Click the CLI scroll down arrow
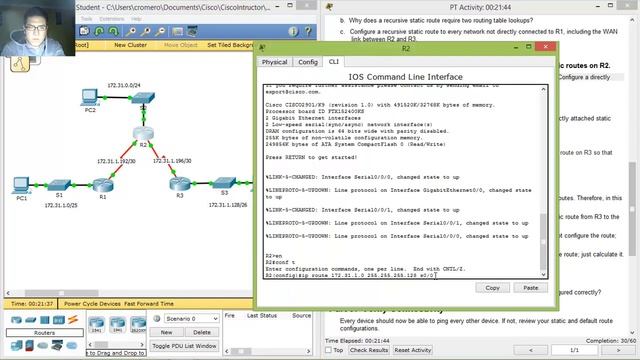 (x=543, y=274)
